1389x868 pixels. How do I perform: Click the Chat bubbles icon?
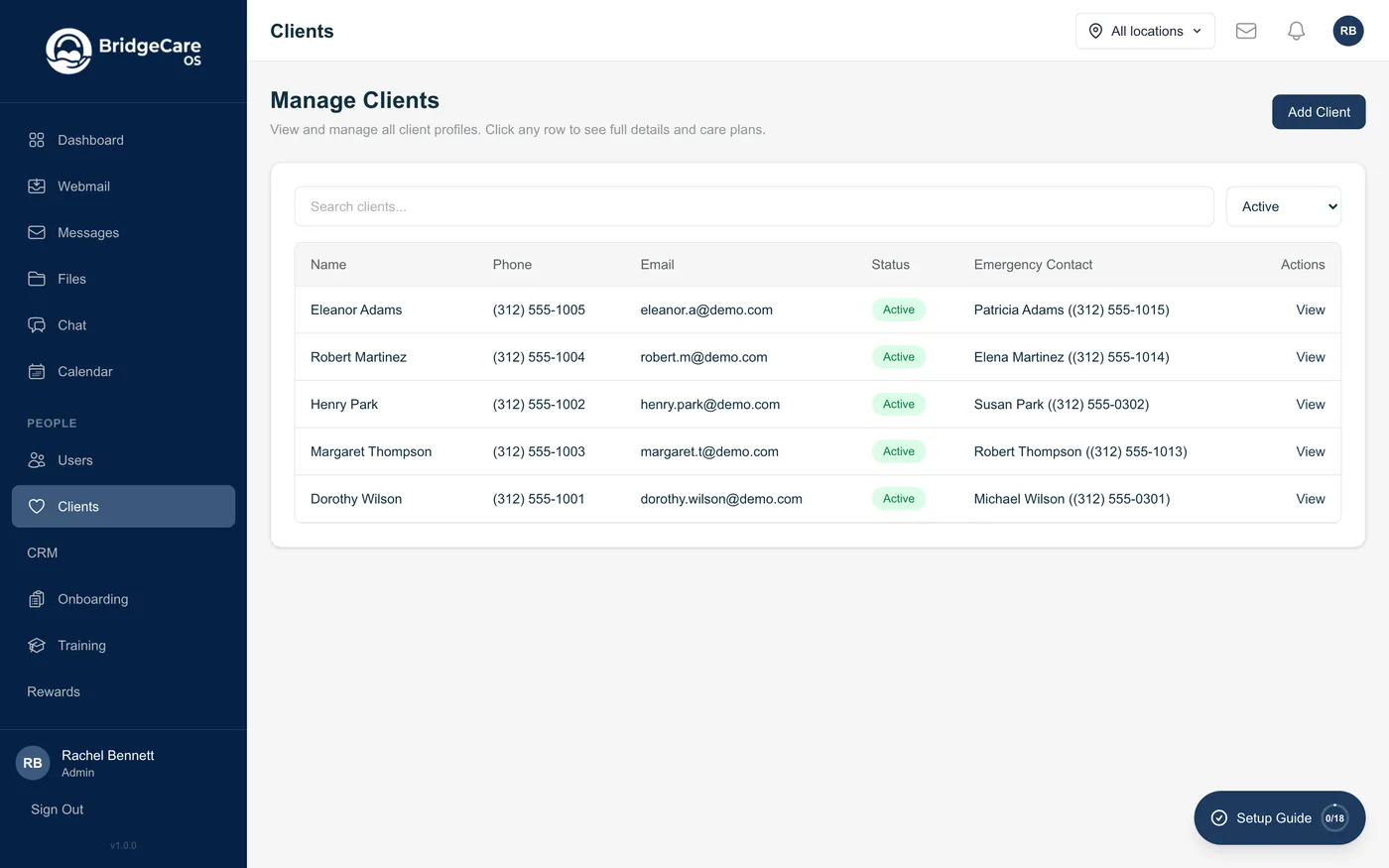[x=37, y=325]
